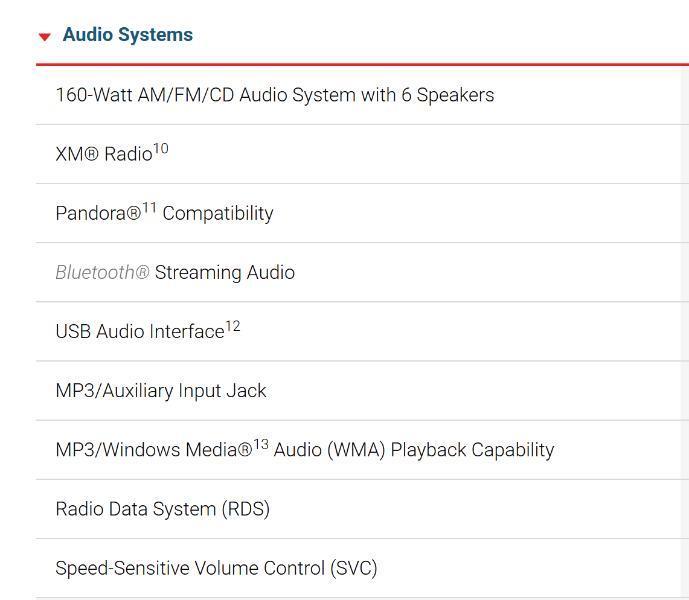Select the Streaming Audio row
Image resolution: width=689 pixels, height=600 pixels.
(224, 273)
